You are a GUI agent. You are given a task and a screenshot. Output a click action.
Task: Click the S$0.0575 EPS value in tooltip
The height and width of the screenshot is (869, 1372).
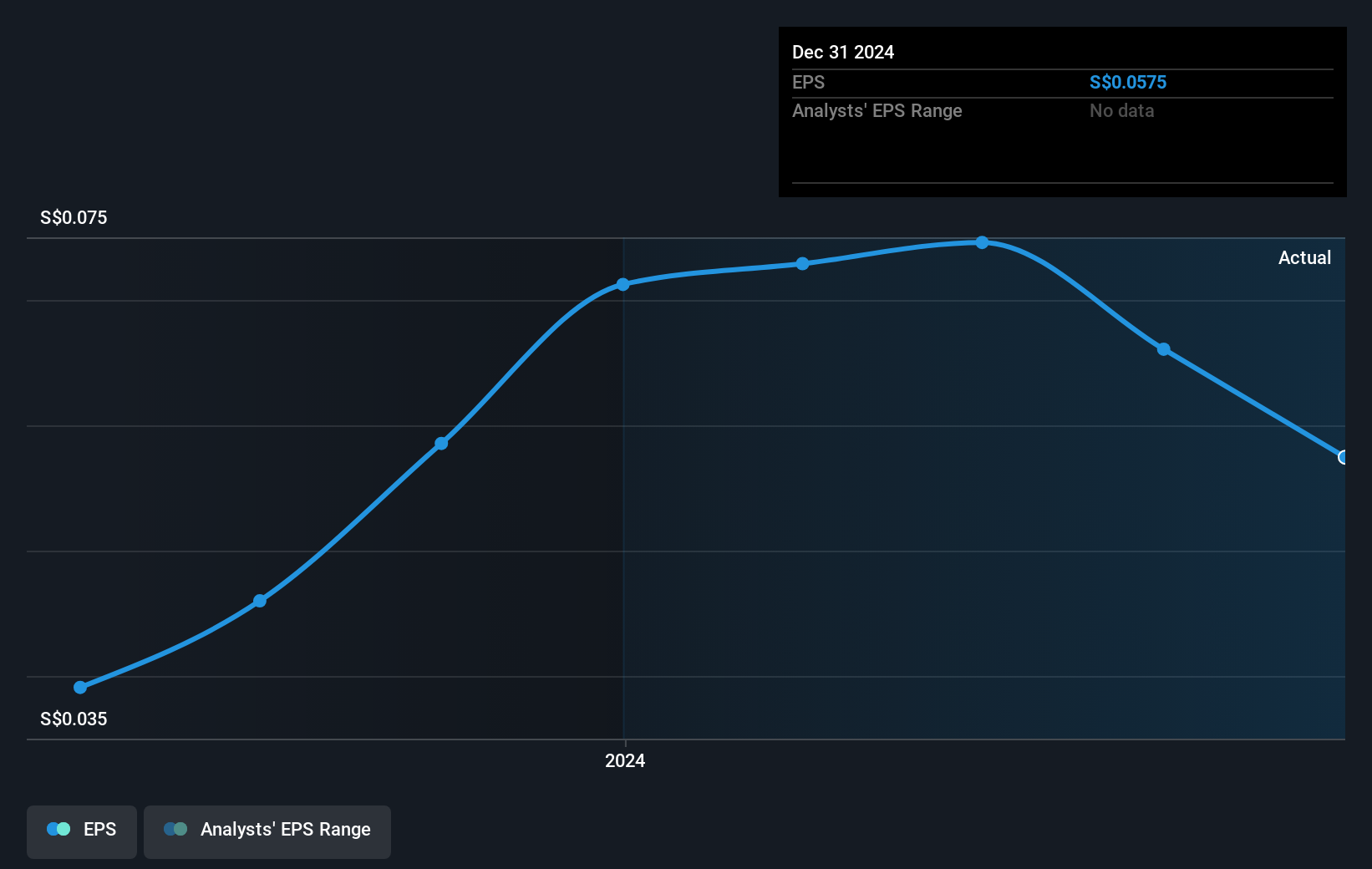(1128, 82)
